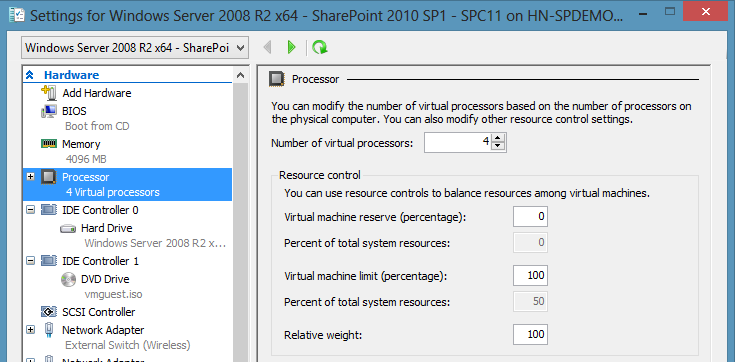Click the green Next navigation arrow
The width and height of the screenshot is (735, 362).
(292, 47)
